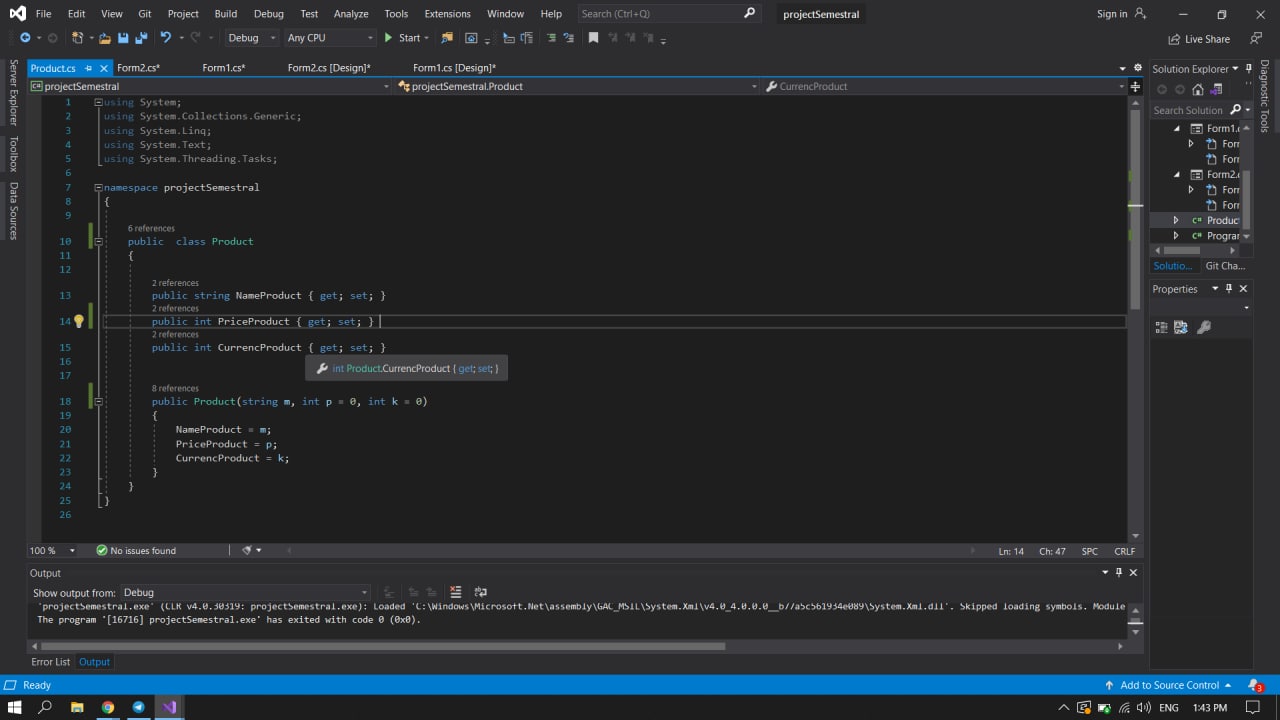This screenshot has height=720, width=1280.
Task: Click the notifications bell in status bar
Action: pos(1254,685)
